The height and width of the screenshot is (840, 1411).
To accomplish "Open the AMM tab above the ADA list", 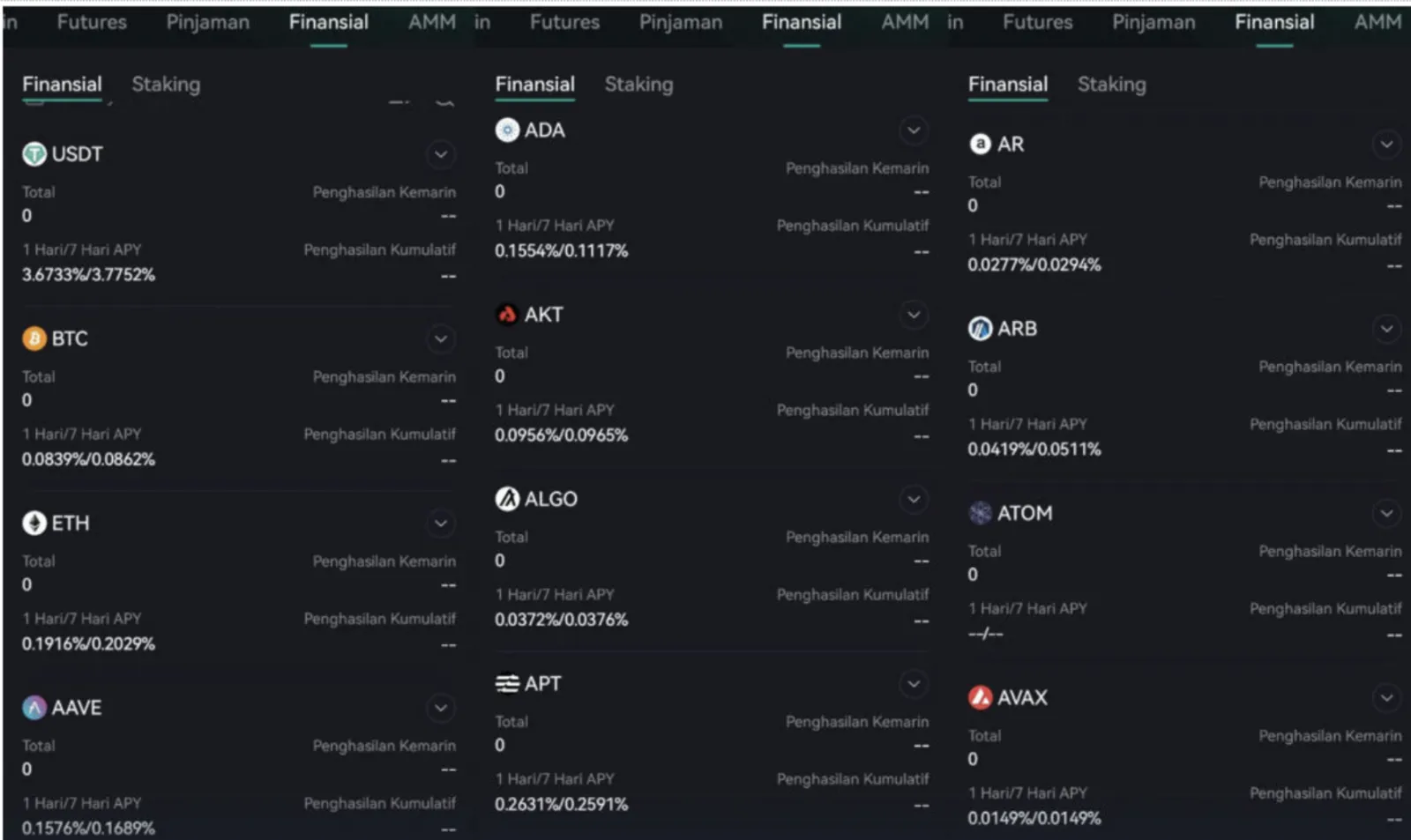I will point(905,22).
